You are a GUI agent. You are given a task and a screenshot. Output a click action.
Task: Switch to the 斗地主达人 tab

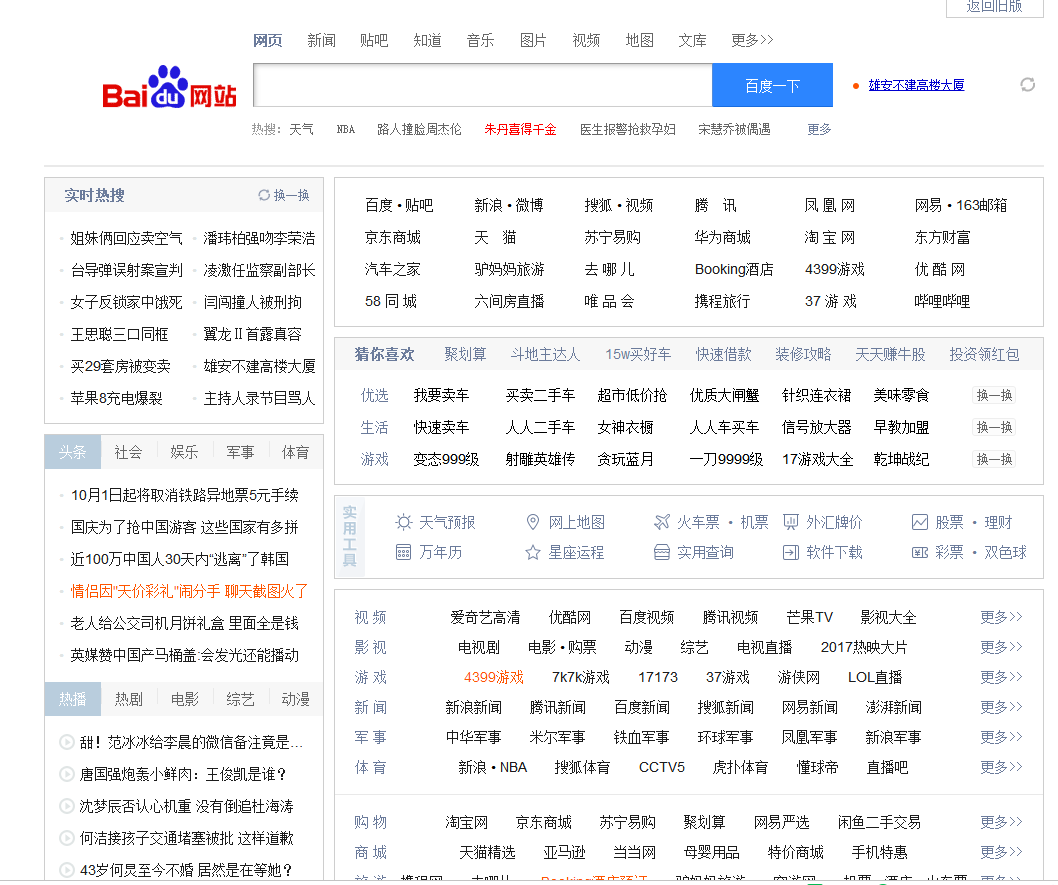545,354
